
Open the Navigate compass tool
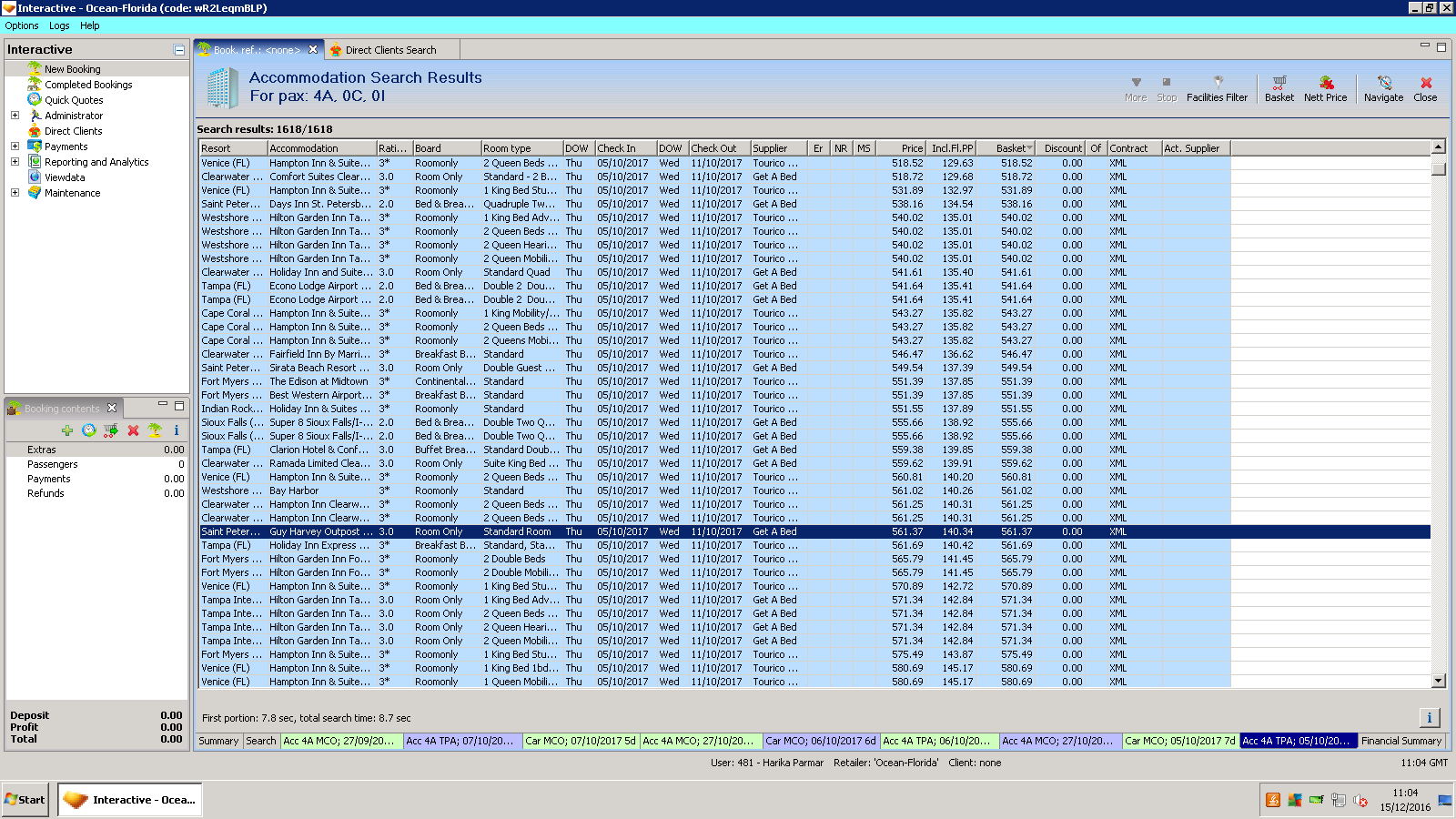(x=1383, y=88)
